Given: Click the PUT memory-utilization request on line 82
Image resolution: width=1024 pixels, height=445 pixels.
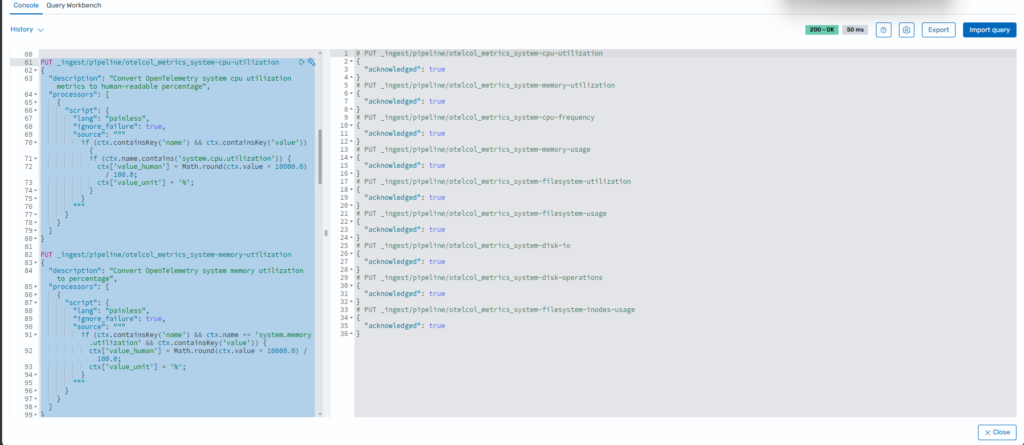Looking at the screenshot, I should [x=166, y=254].
